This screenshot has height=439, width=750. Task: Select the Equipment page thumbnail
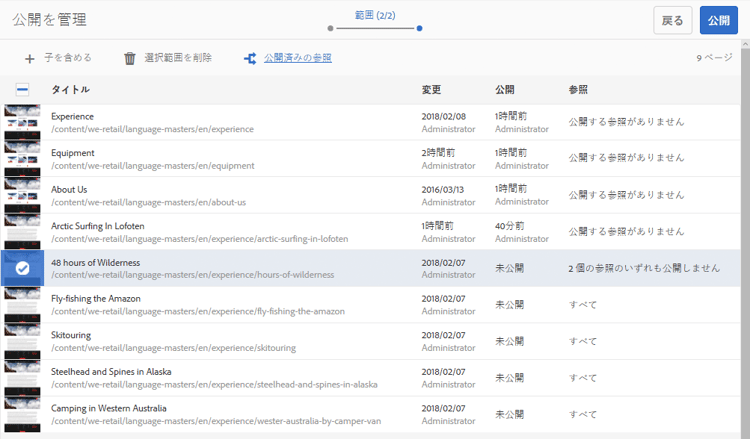pos(22,159)
